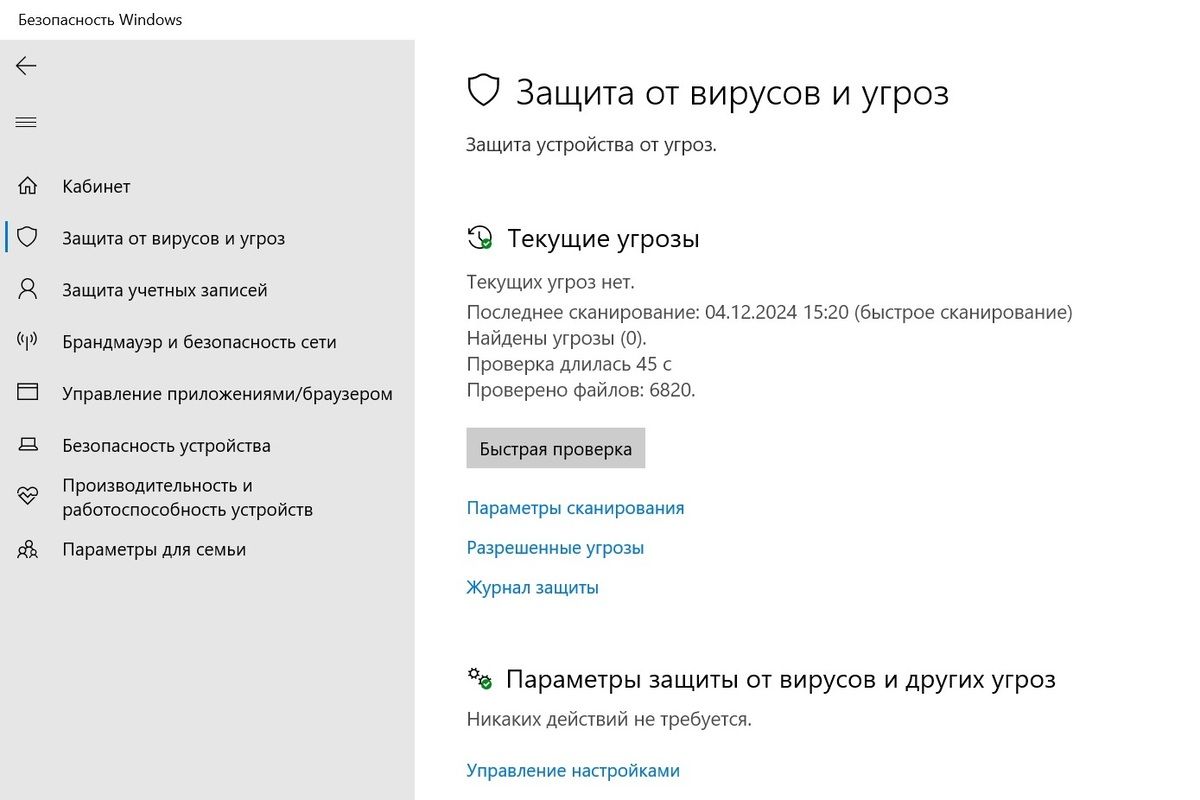Click the laptop device security icon
Viewport: 1200px width, 800px height.
tap(28, 446)
